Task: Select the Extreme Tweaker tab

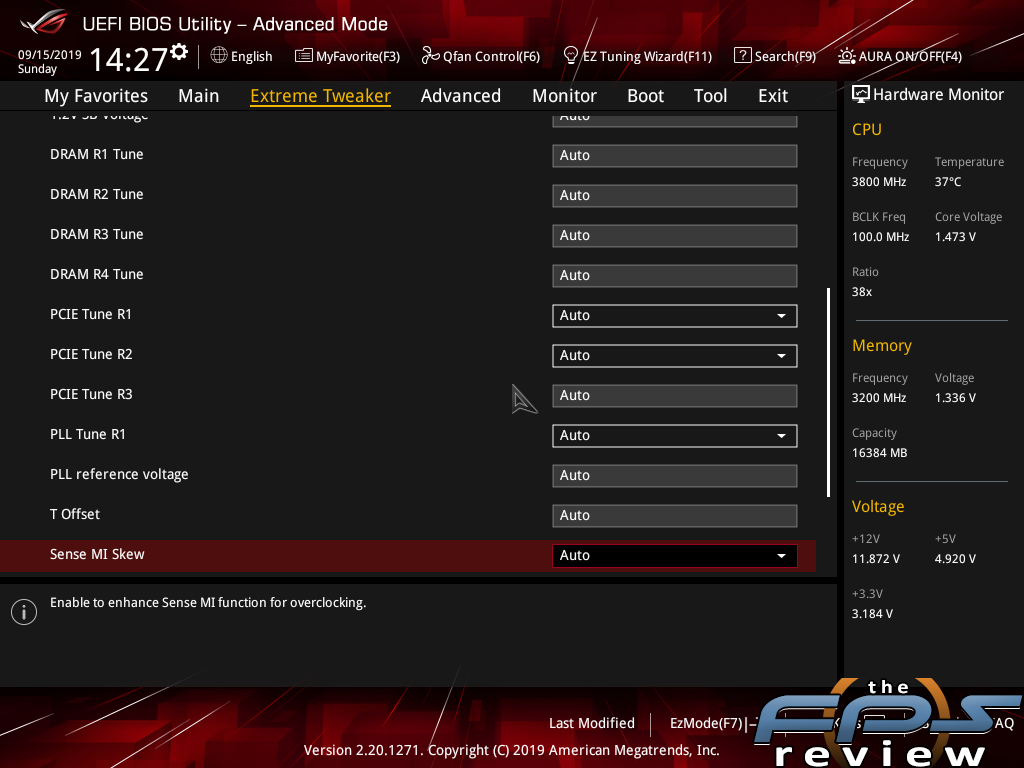Action: (320, 95)
